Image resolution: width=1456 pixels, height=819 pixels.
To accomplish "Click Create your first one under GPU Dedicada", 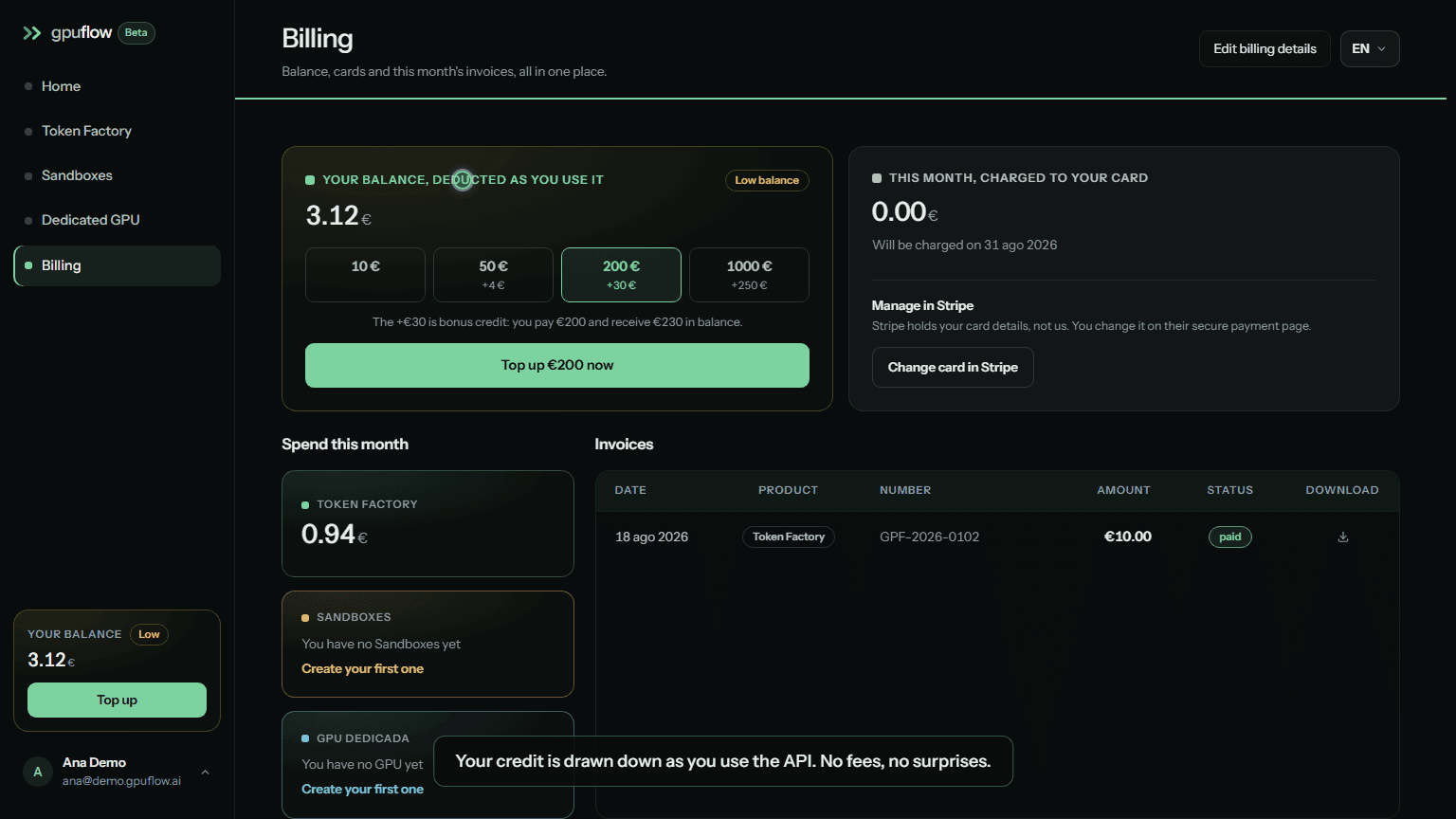I will 362,789.
